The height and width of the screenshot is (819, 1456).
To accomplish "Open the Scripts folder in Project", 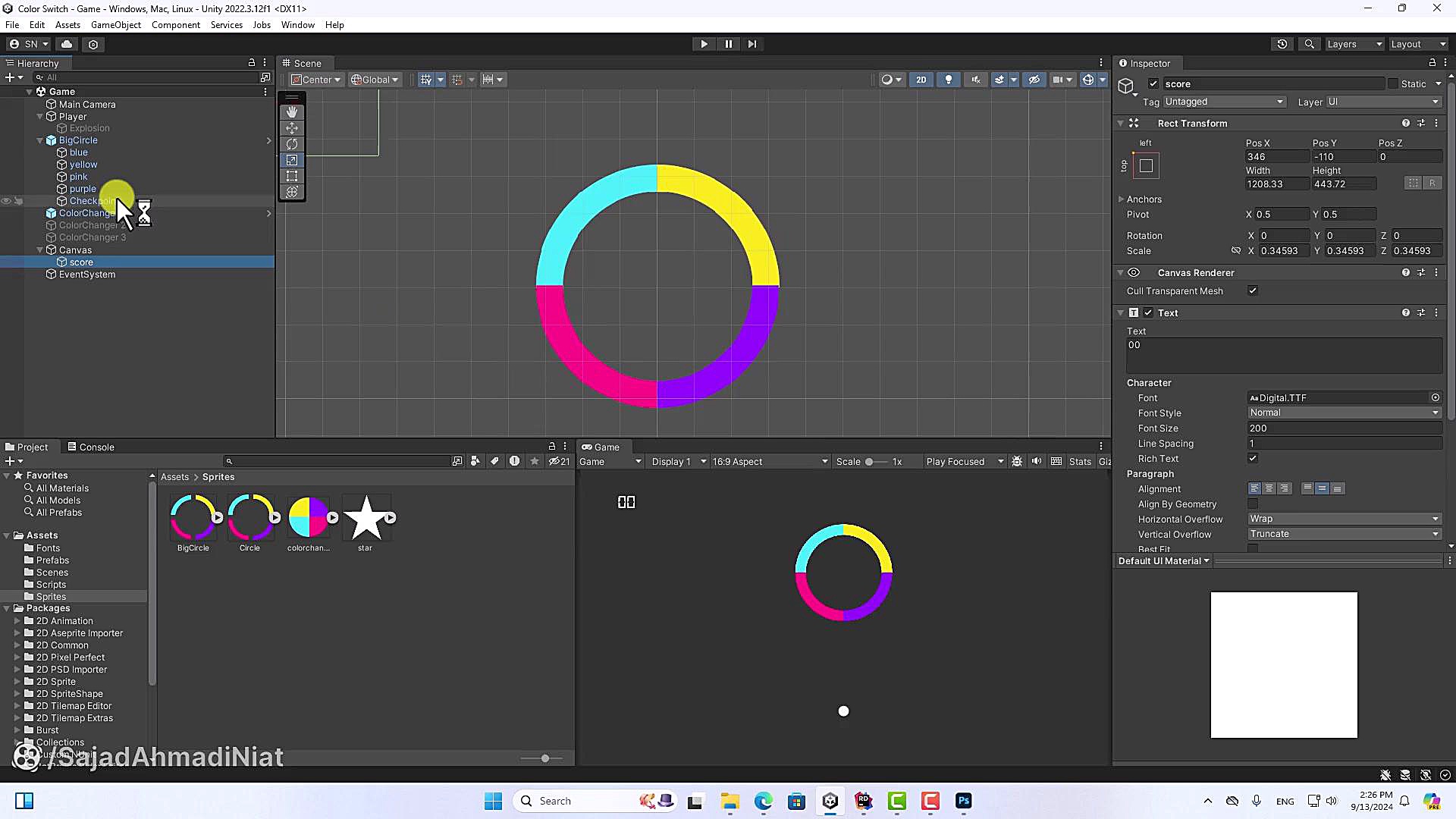I will click(51, 584).
